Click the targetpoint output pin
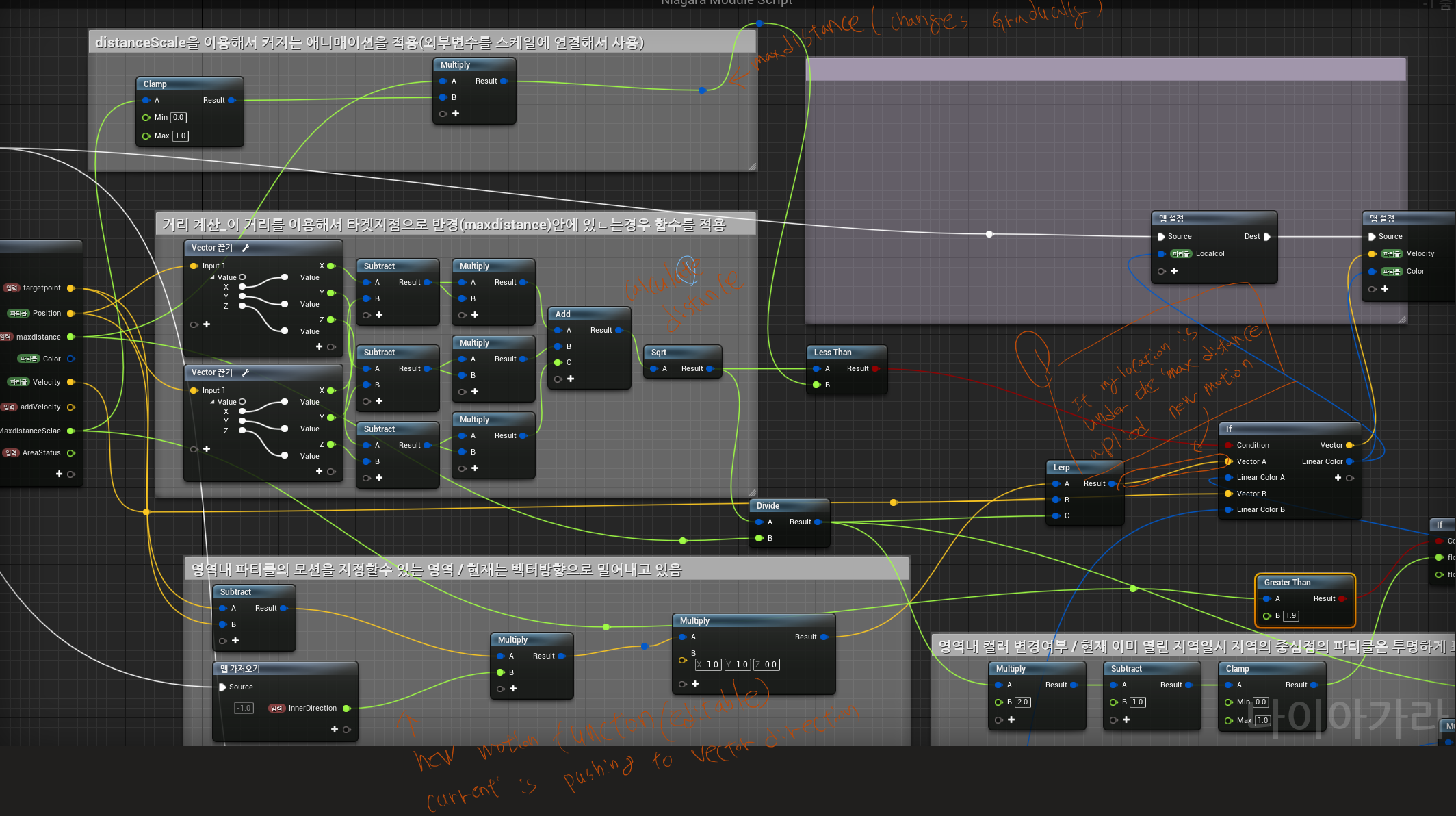This screenshot has width=1456, height=816. click(70, 288)
